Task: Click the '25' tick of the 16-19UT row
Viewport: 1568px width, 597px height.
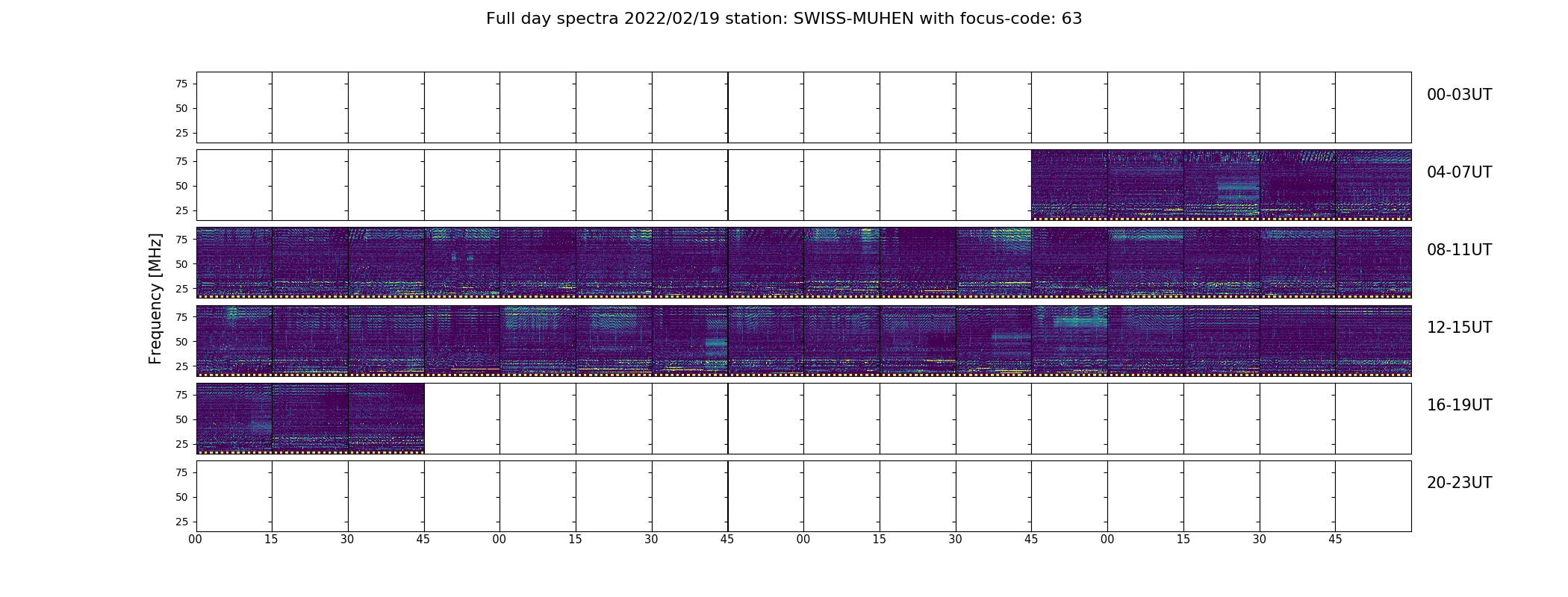Action: [x=181, y=443]
